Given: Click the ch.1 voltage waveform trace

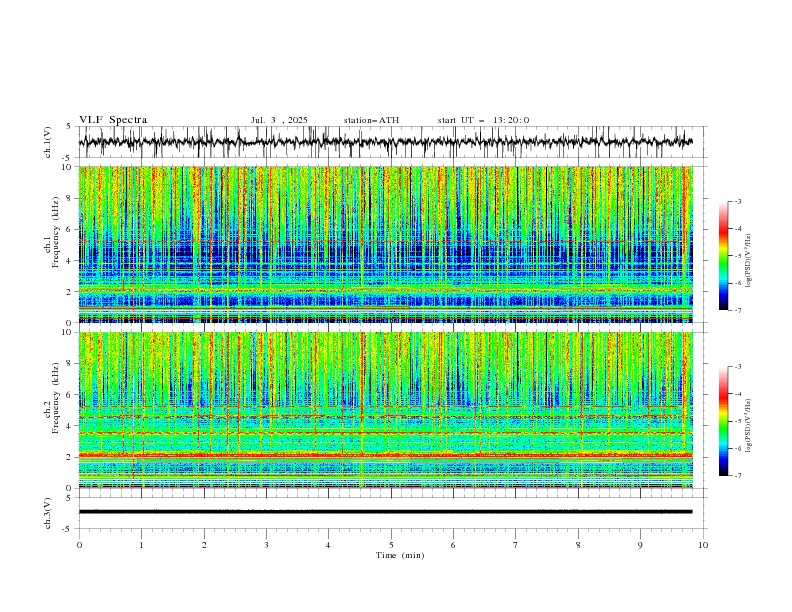Looking at the screenshot, I should (x=385, y=142).
